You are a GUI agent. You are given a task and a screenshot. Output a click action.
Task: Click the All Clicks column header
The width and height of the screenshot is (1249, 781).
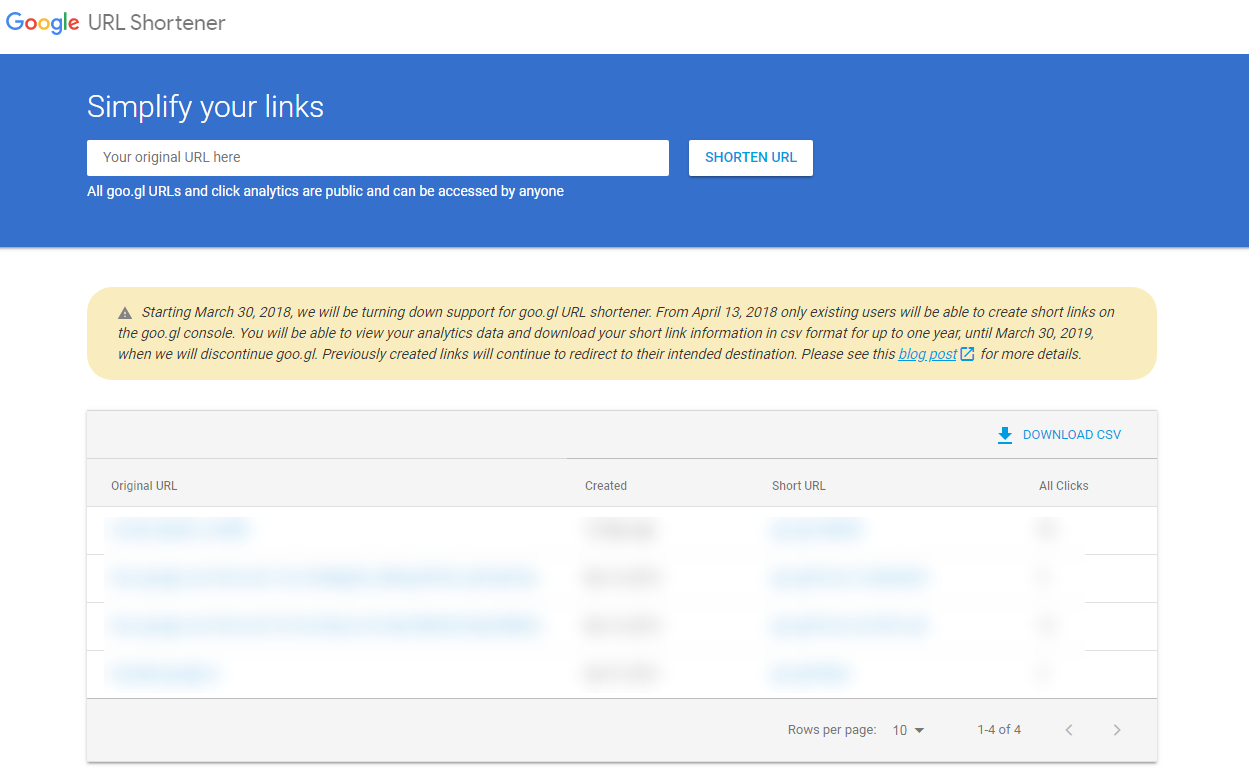coord(1062,485)
